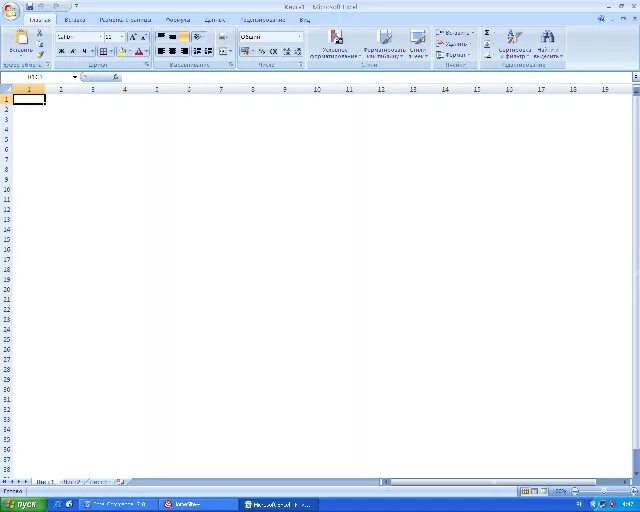Open the round Office button menu
The height and width of the screenshot is (512, 640).
click(11, 11)
